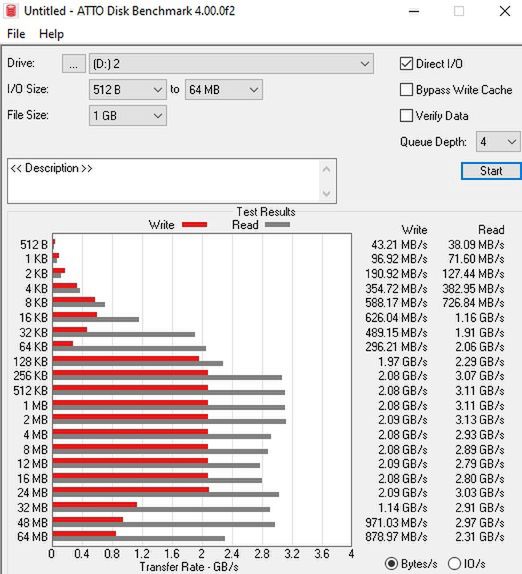Click the 726.84 MB/s read value
522x574 pixels.
pyautogui.click(x=473, y=303)
